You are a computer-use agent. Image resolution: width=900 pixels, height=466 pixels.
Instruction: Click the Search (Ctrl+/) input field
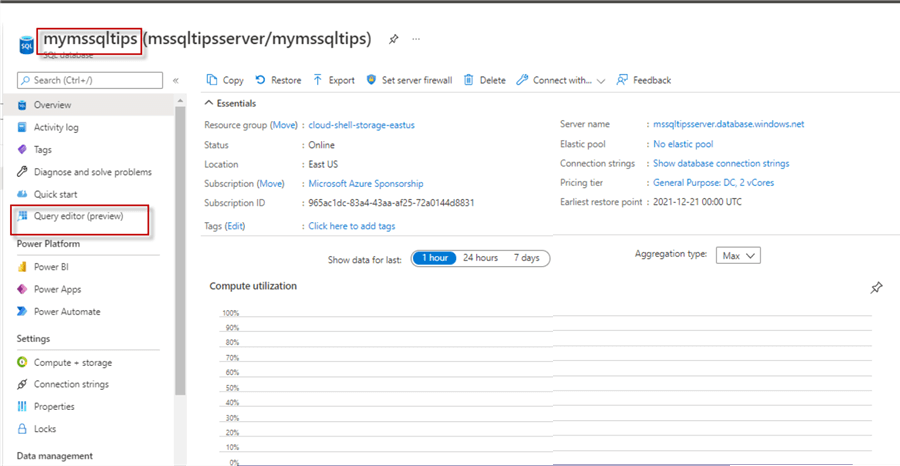pyautogui.click(x=90, y=80)
